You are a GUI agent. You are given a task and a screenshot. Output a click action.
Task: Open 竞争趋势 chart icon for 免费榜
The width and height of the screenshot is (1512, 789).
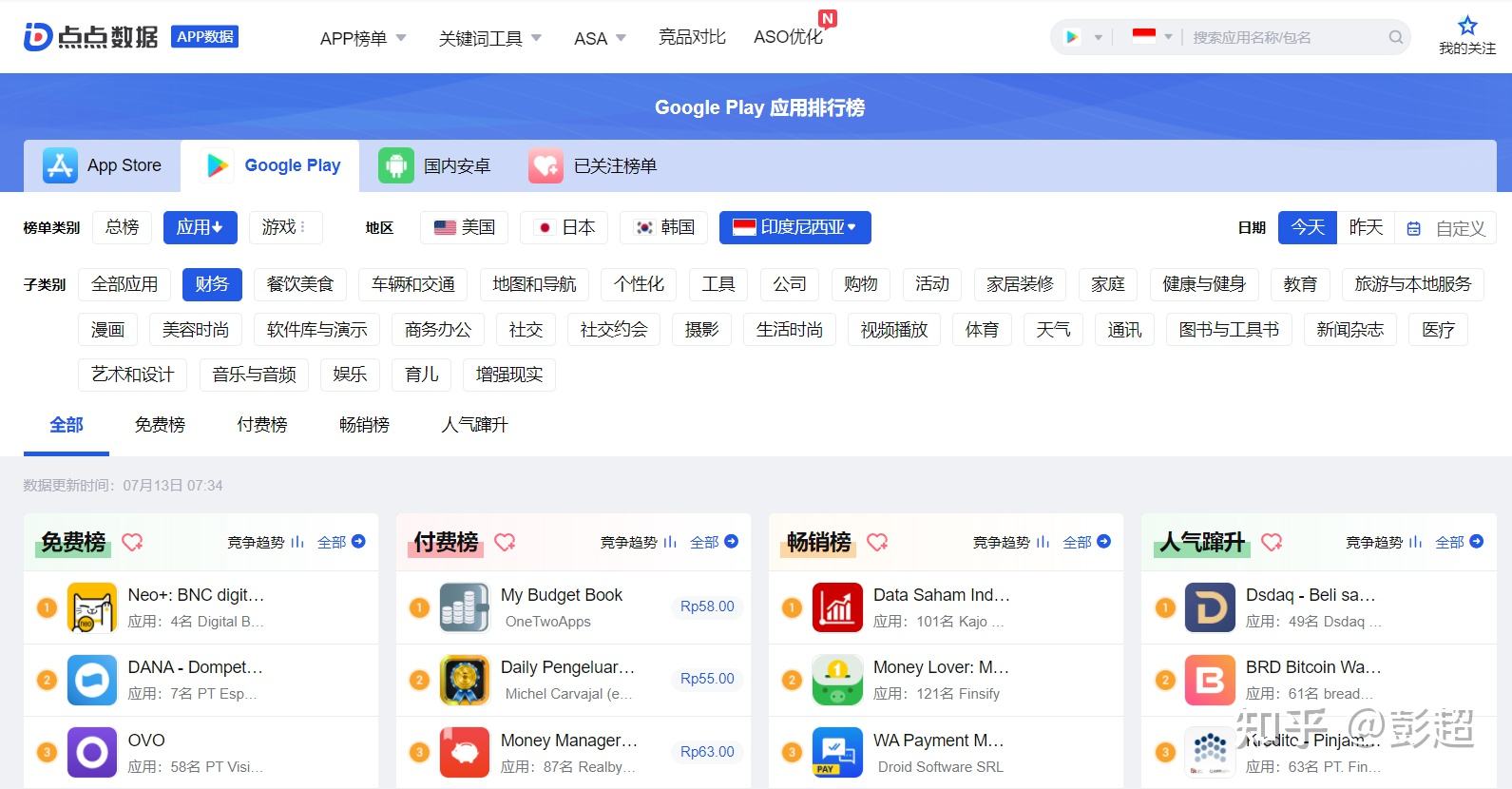pyautogui.click(x=297, y=542)
